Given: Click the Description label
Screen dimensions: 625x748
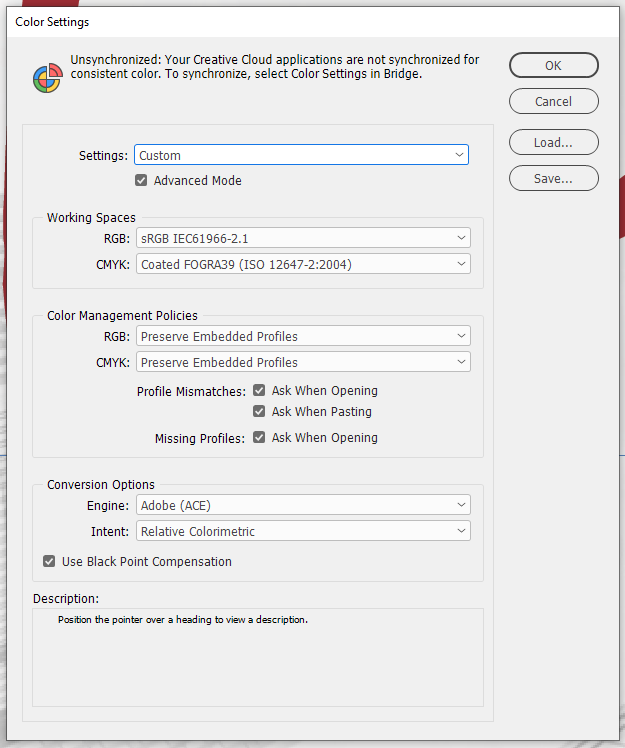Looking at the screenshot, I should point(66,598).
